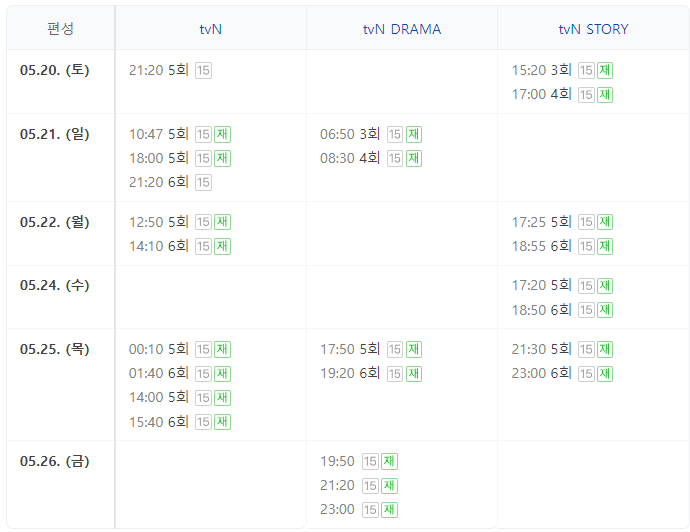Select the 17:50 5회 tvN DRAMA entry

coord(350,349)
